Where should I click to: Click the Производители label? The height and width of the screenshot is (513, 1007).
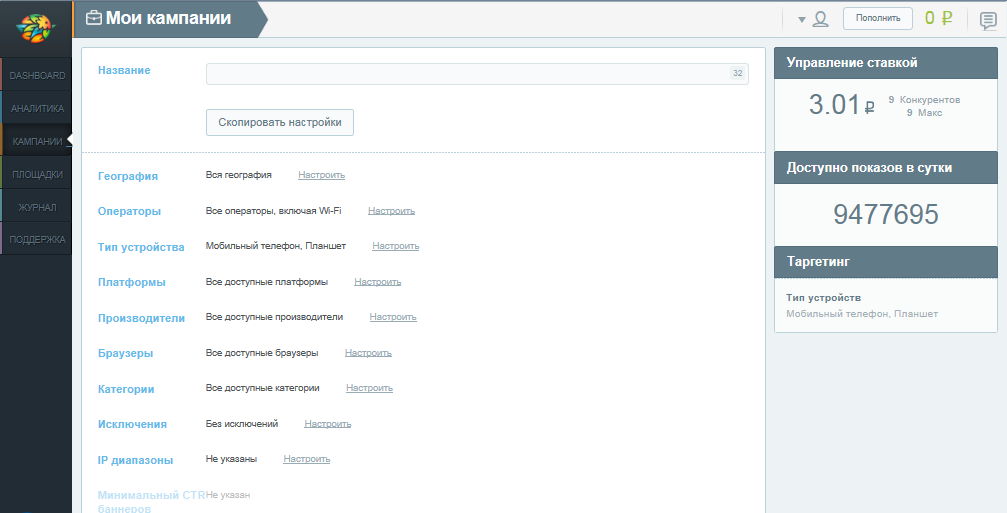pyautogui.click(x=141, y=318)
